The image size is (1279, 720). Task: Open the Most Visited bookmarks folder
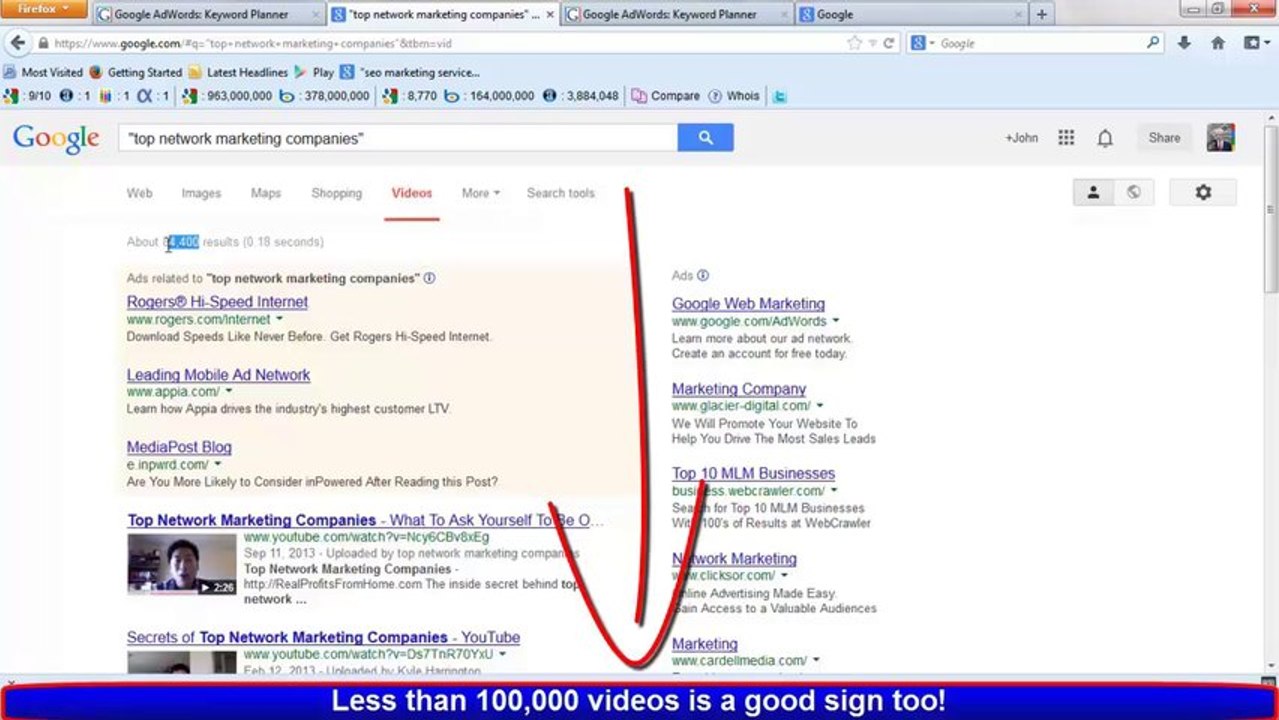pos(43,72)
